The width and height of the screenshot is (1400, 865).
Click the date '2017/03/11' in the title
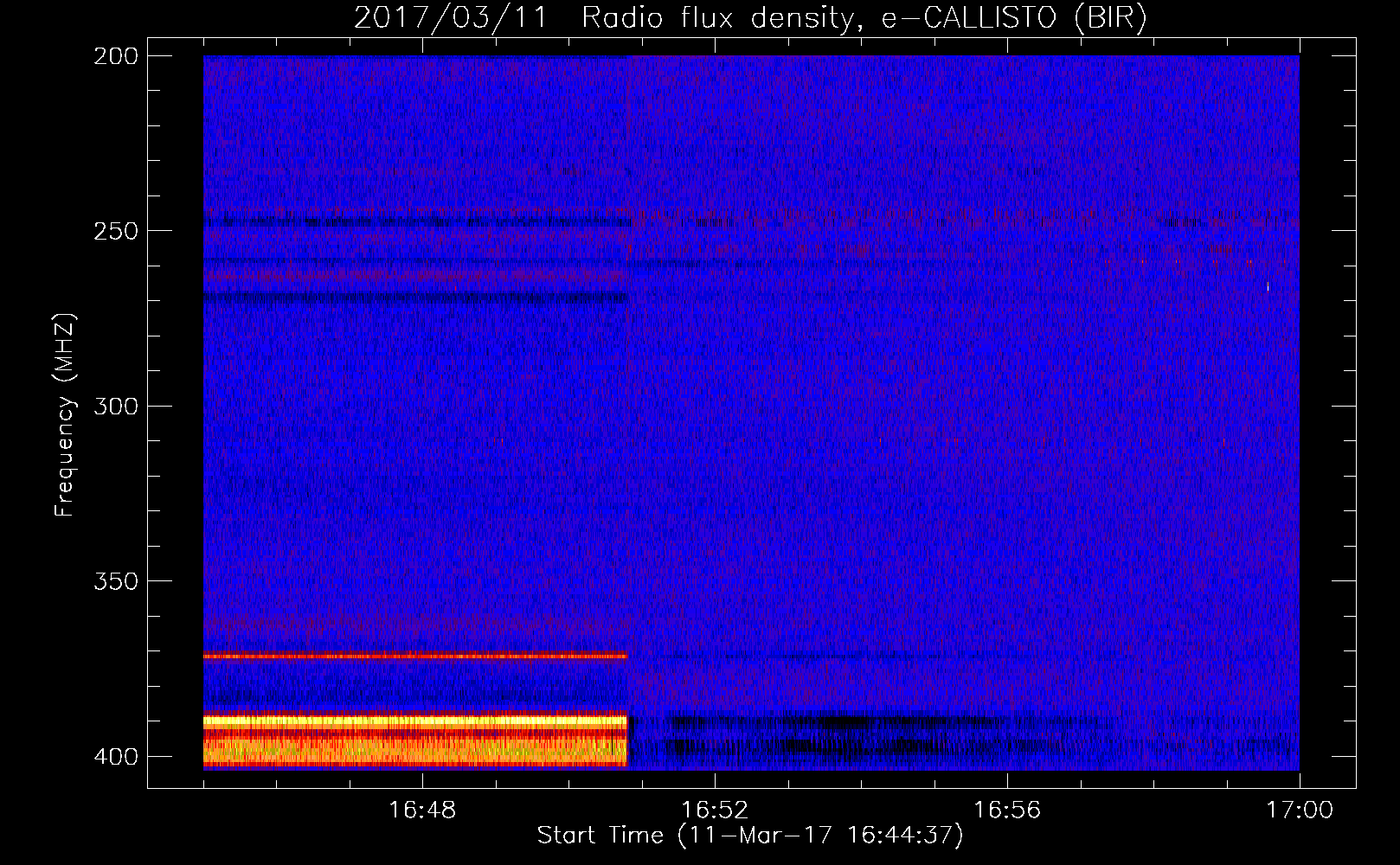pos(450,17)
